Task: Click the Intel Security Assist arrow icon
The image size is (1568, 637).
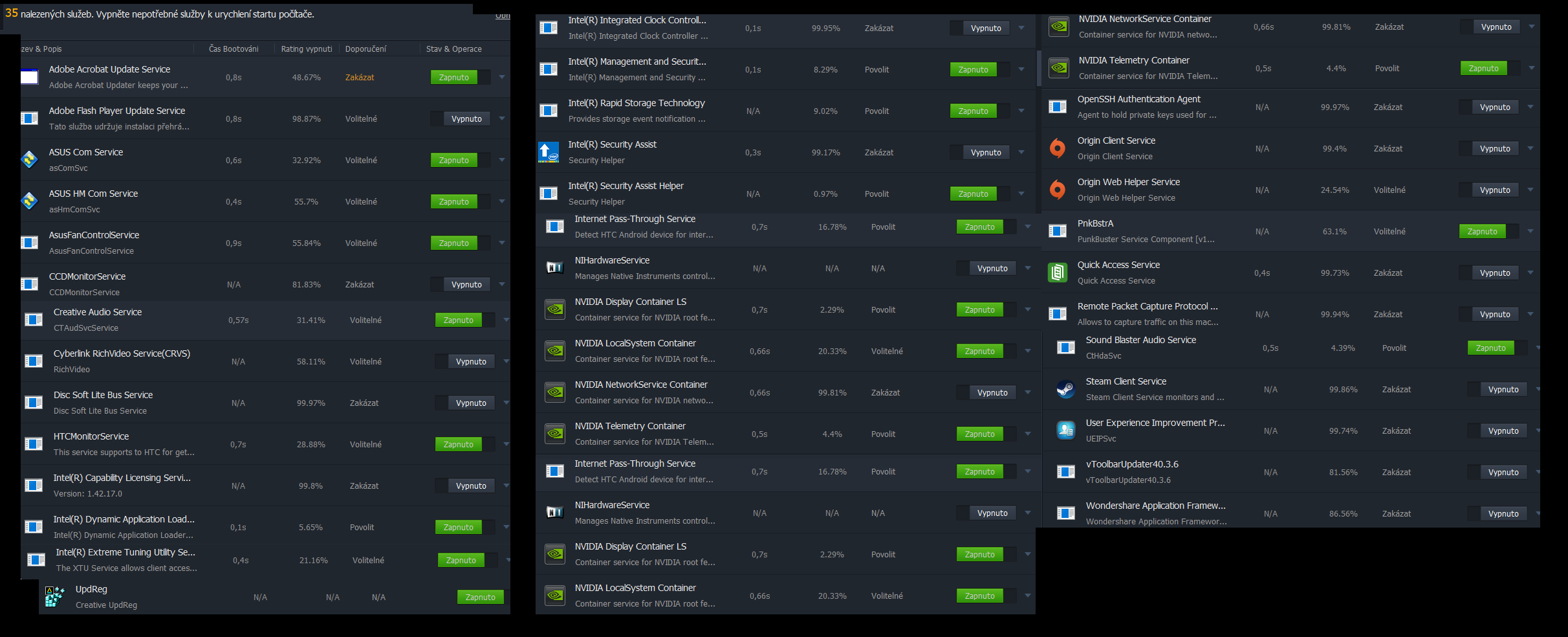Action: click(549, 152)
